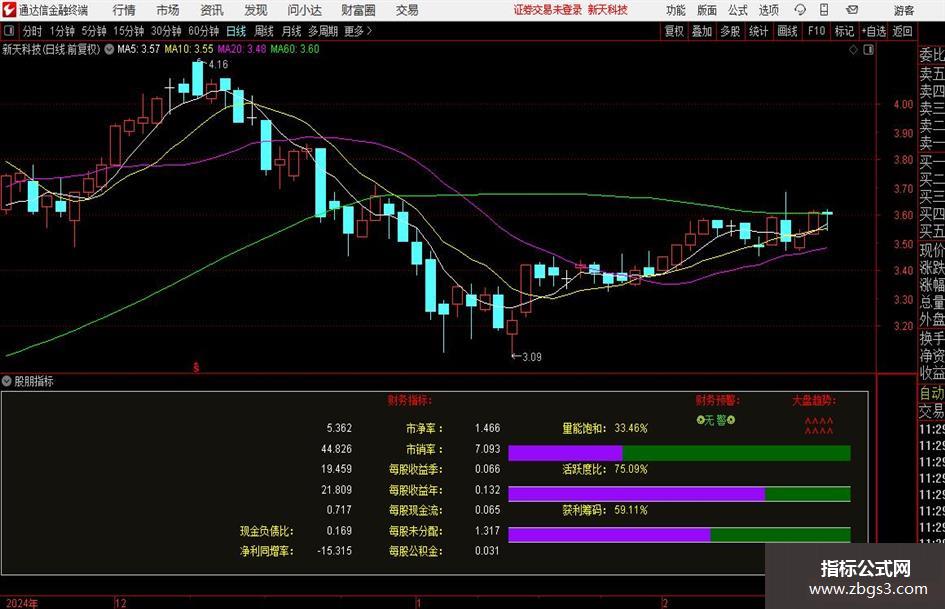Click the 12 month marker on time axis

tap(121, 603)
